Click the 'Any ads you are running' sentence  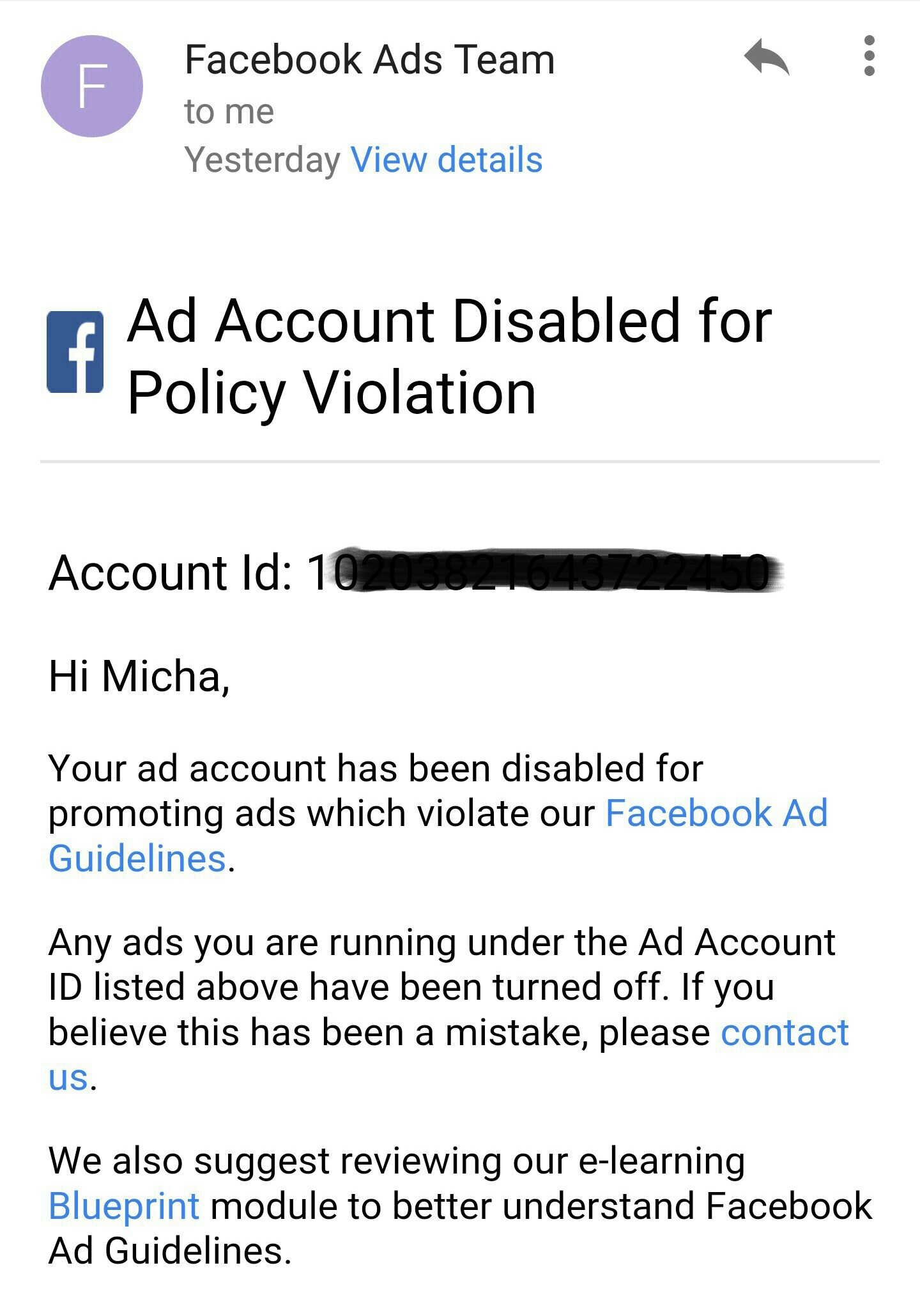tap(441, 942)
